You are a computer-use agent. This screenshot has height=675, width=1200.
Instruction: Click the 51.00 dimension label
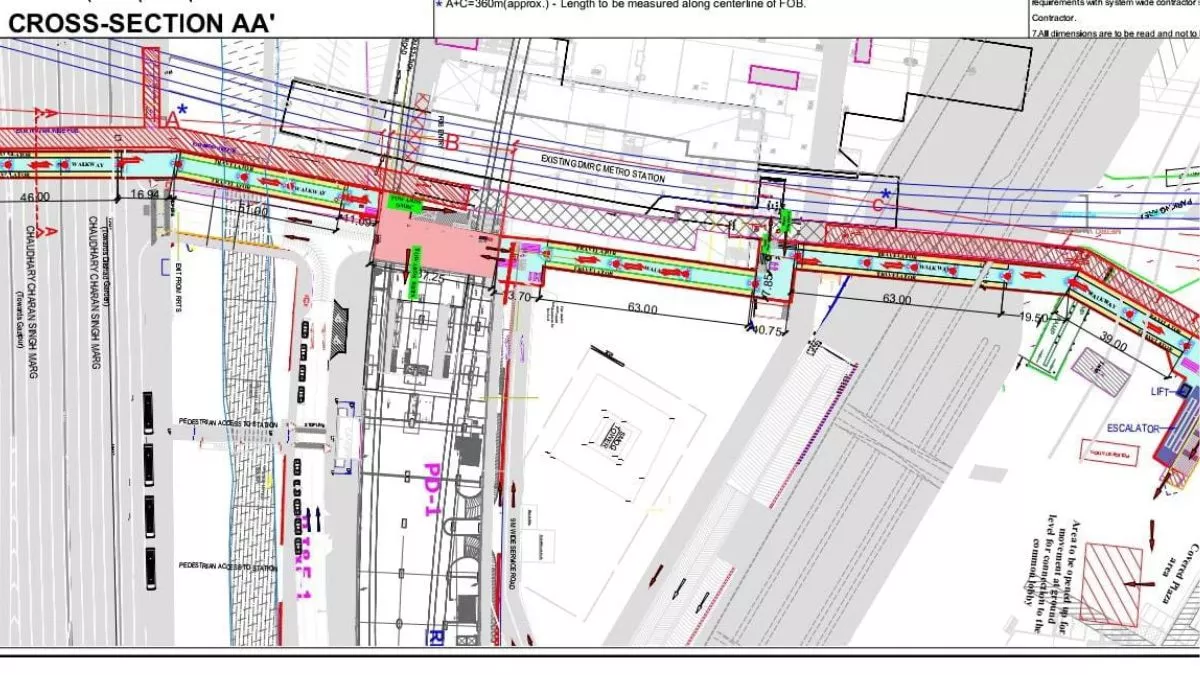(x=253, y=211)
